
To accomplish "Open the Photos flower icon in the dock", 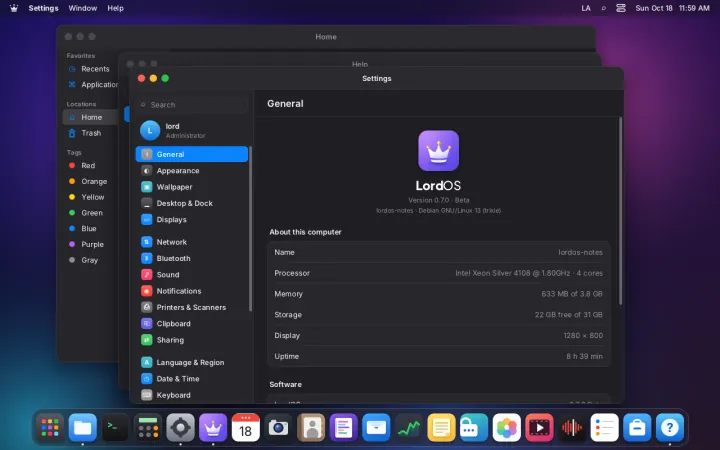I will pyautogui.click(x=506, y=428).
